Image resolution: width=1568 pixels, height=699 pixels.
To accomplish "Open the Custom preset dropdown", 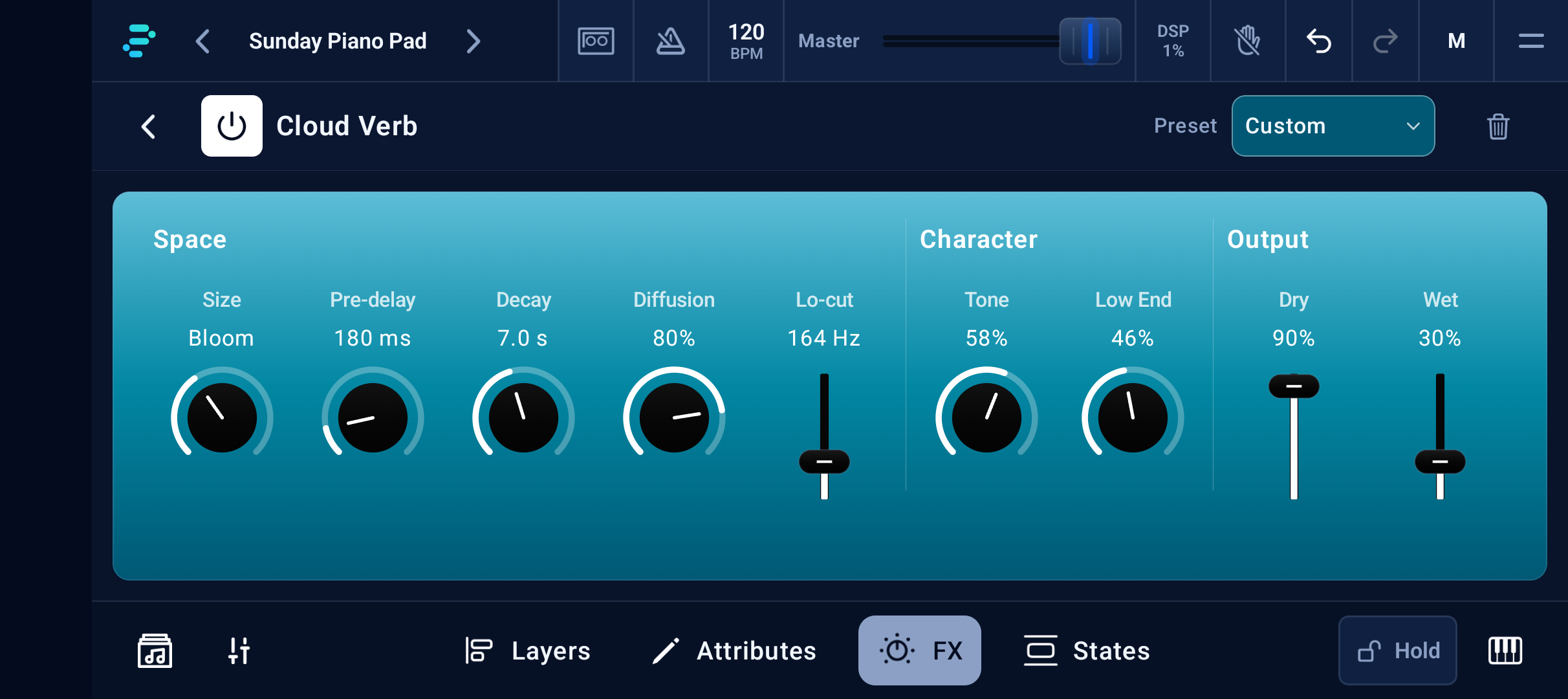I will coord(1333,126).
